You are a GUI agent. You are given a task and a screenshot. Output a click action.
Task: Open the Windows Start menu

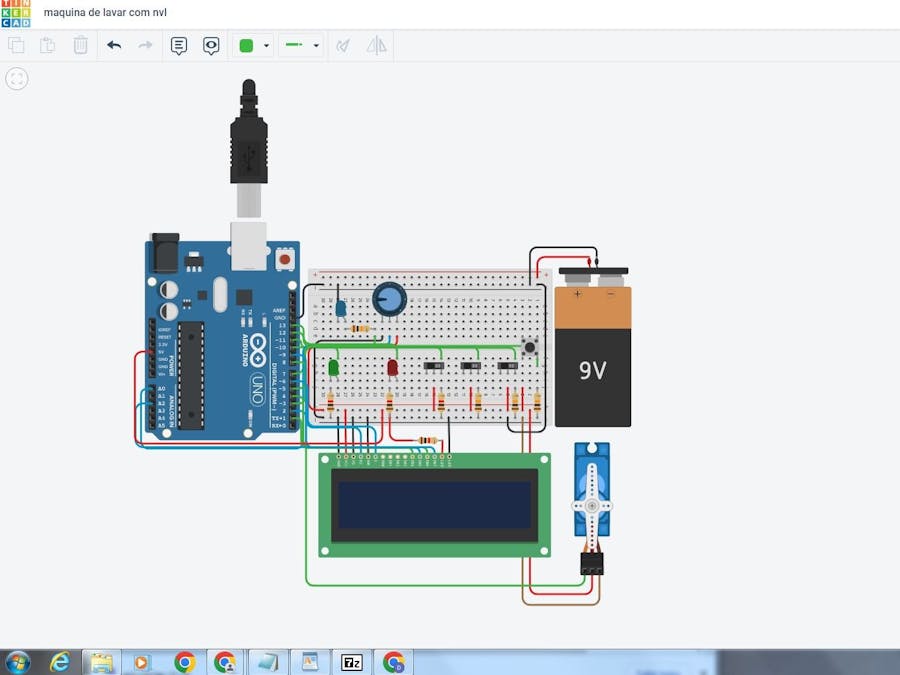point(17,662)
